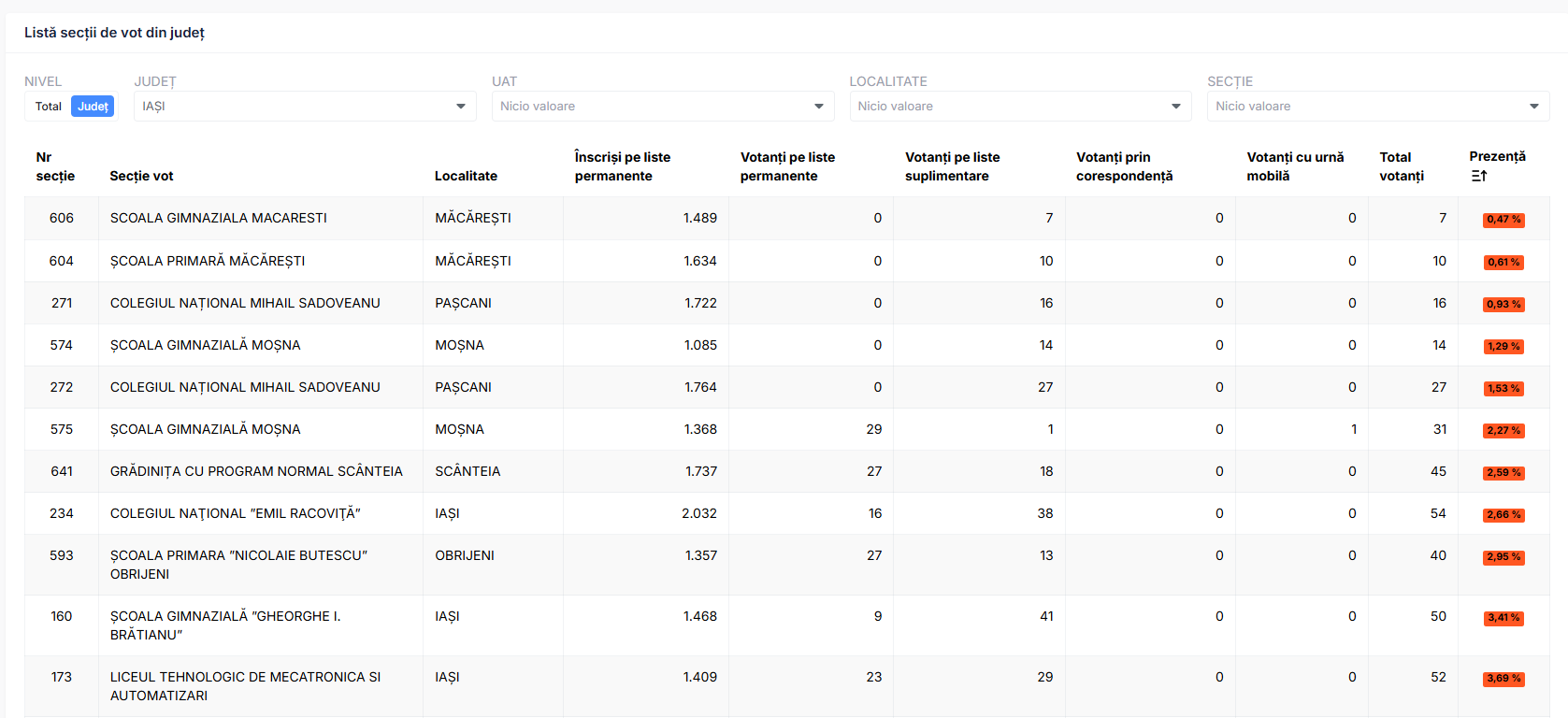Select ȘCOALA PRIMARA "NICOLAIE BUTESCU" OBRIJENI
The width and height of the screenshot is (1568, 718).
238,565
